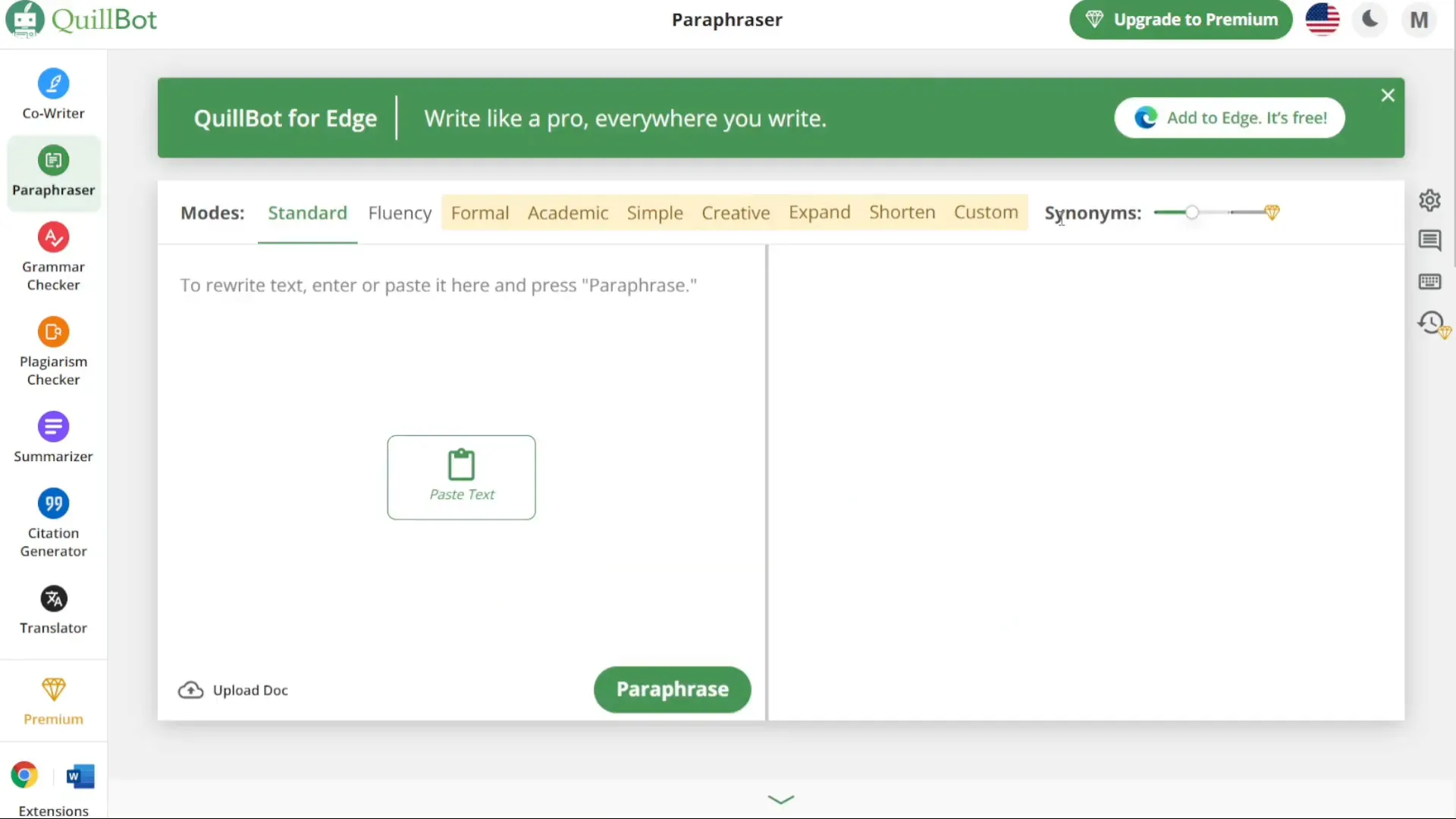Select the Custom mode tab
This screenshot has width=1456, height=819.
pos(986,212)
